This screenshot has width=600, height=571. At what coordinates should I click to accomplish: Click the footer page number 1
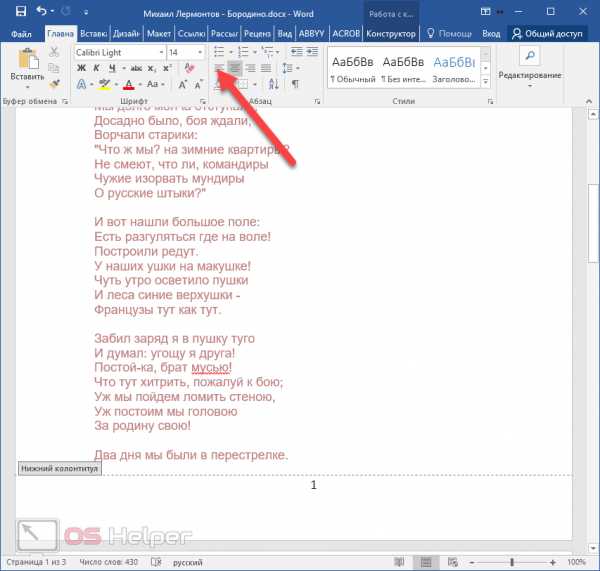[314, 485]
